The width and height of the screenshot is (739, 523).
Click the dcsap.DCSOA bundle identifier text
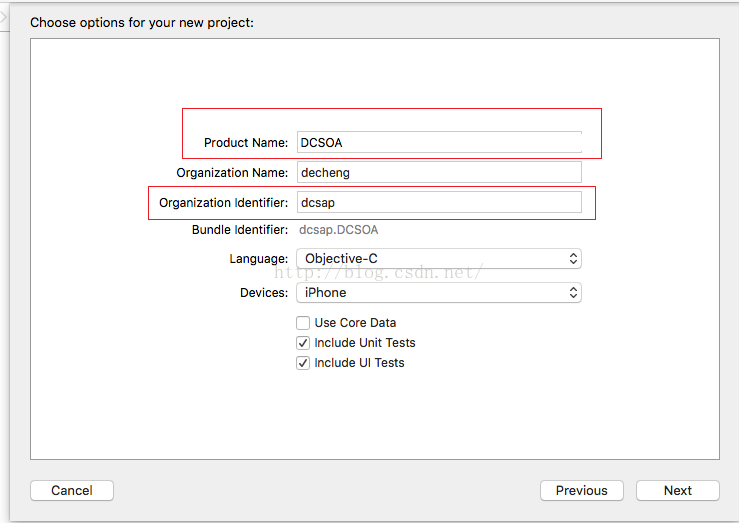pos(338,230)
